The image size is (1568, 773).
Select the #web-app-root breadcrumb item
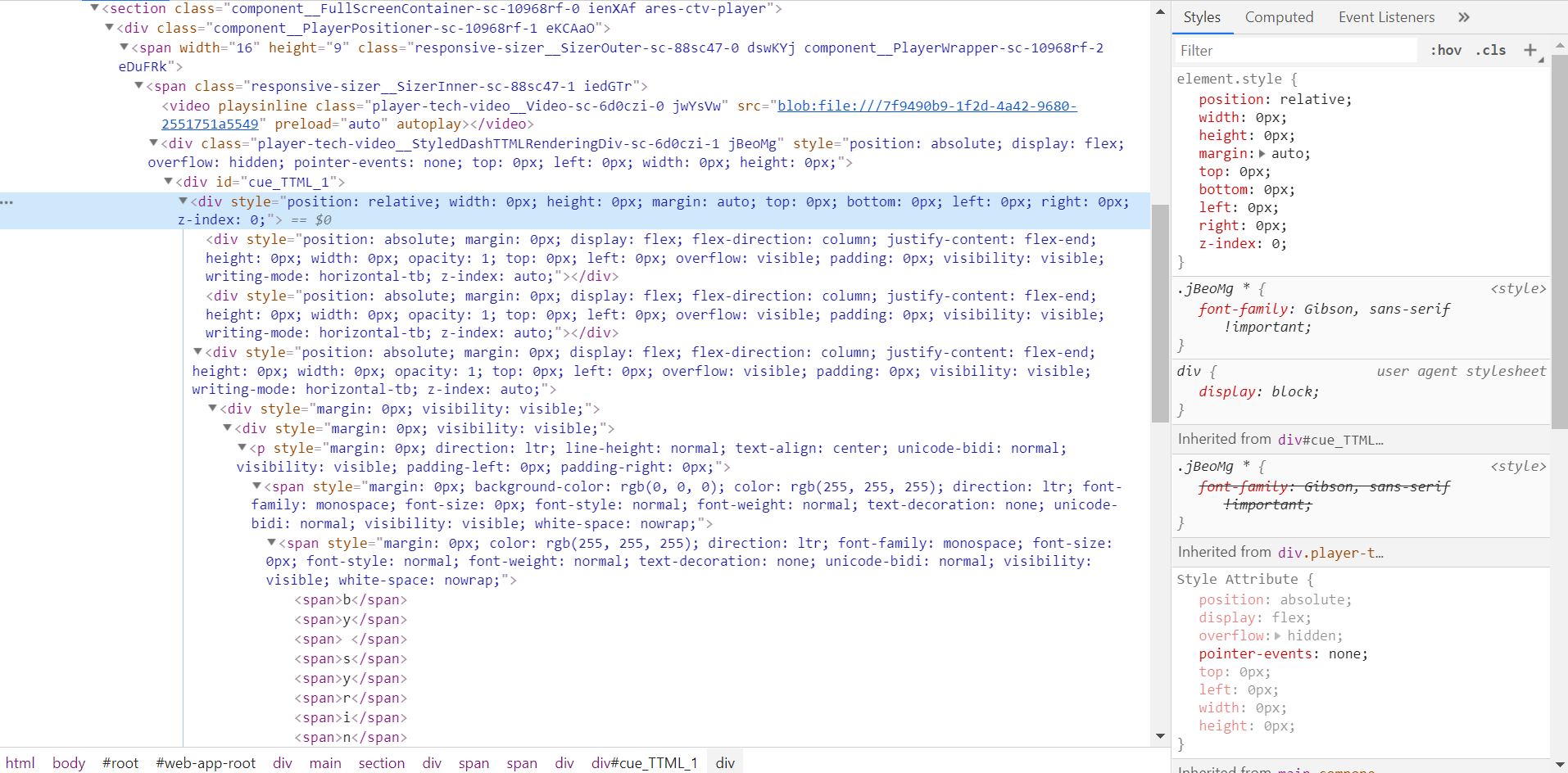click(x=206, y=762)
